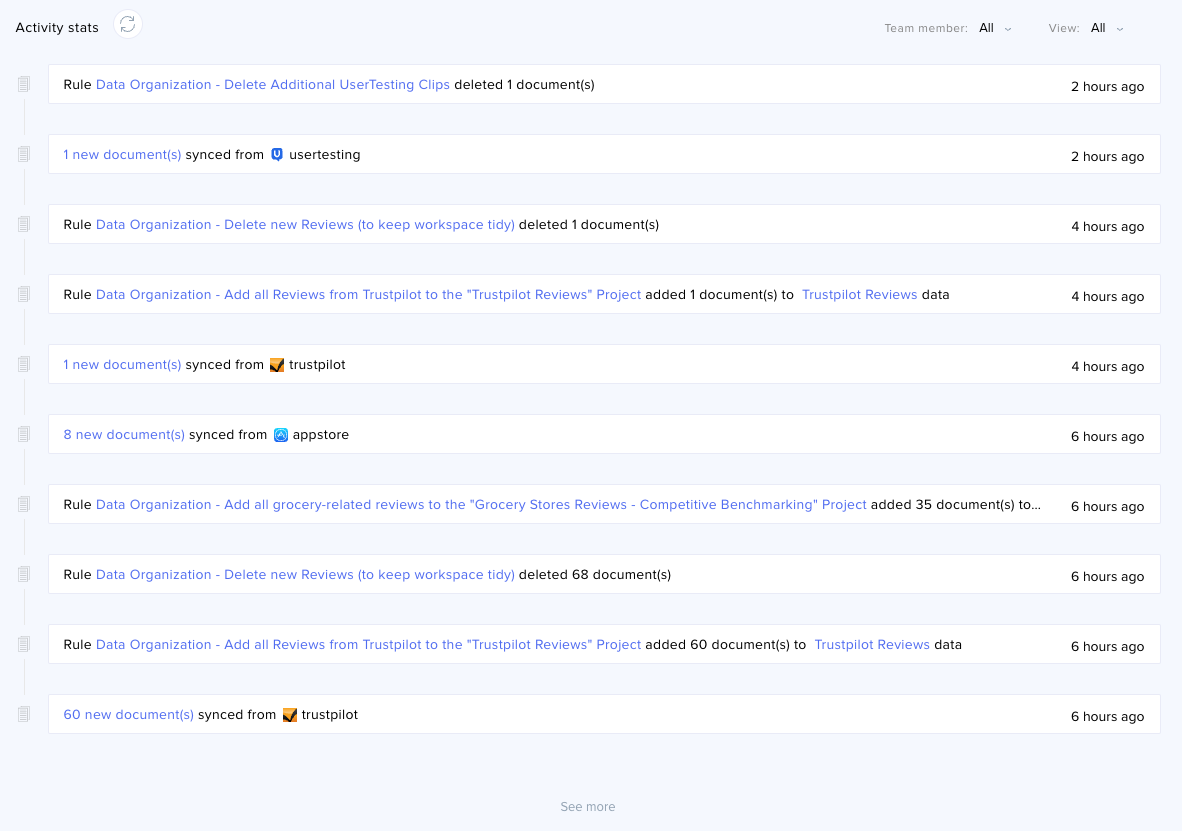Click the usertesting logo icon
This screenshot has height=831, width=1182.
(x=277, y=155)
